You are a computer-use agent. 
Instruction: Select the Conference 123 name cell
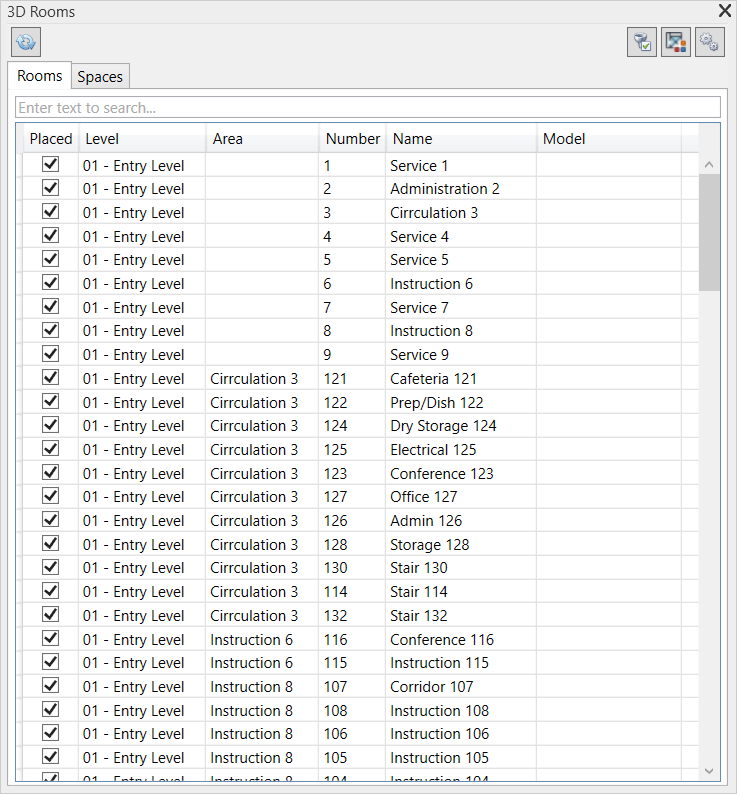(461, 473)
